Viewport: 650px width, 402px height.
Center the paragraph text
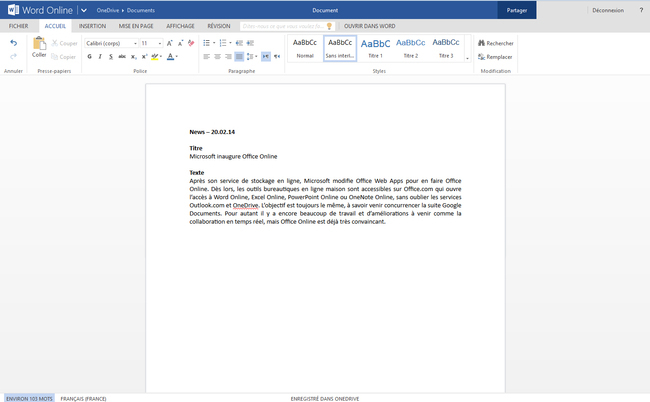(x=217, y=56)
